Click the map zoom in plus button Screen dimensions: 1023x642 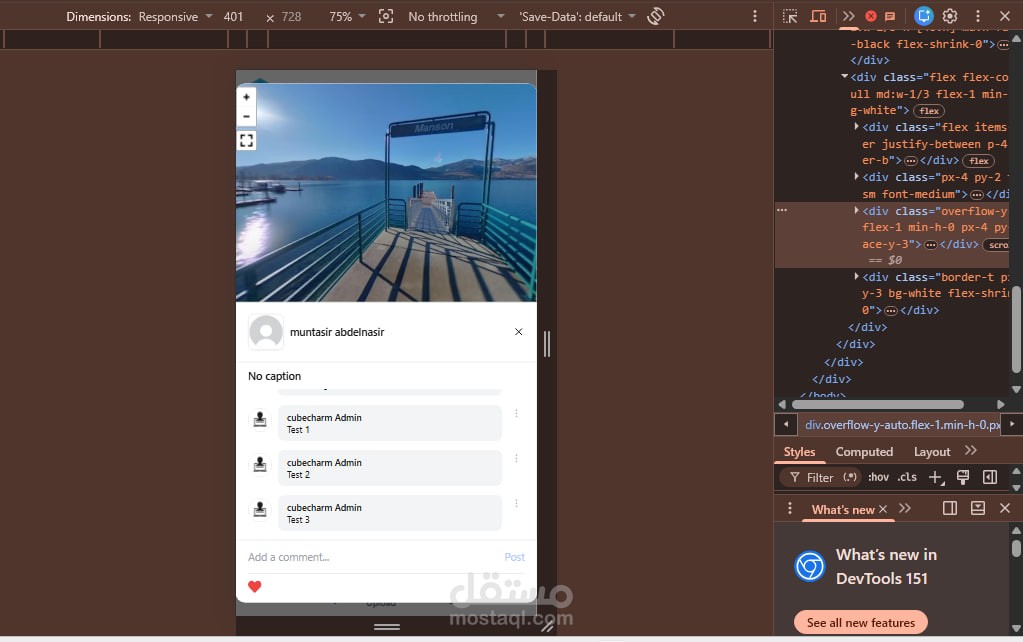(x=246, y=97)
